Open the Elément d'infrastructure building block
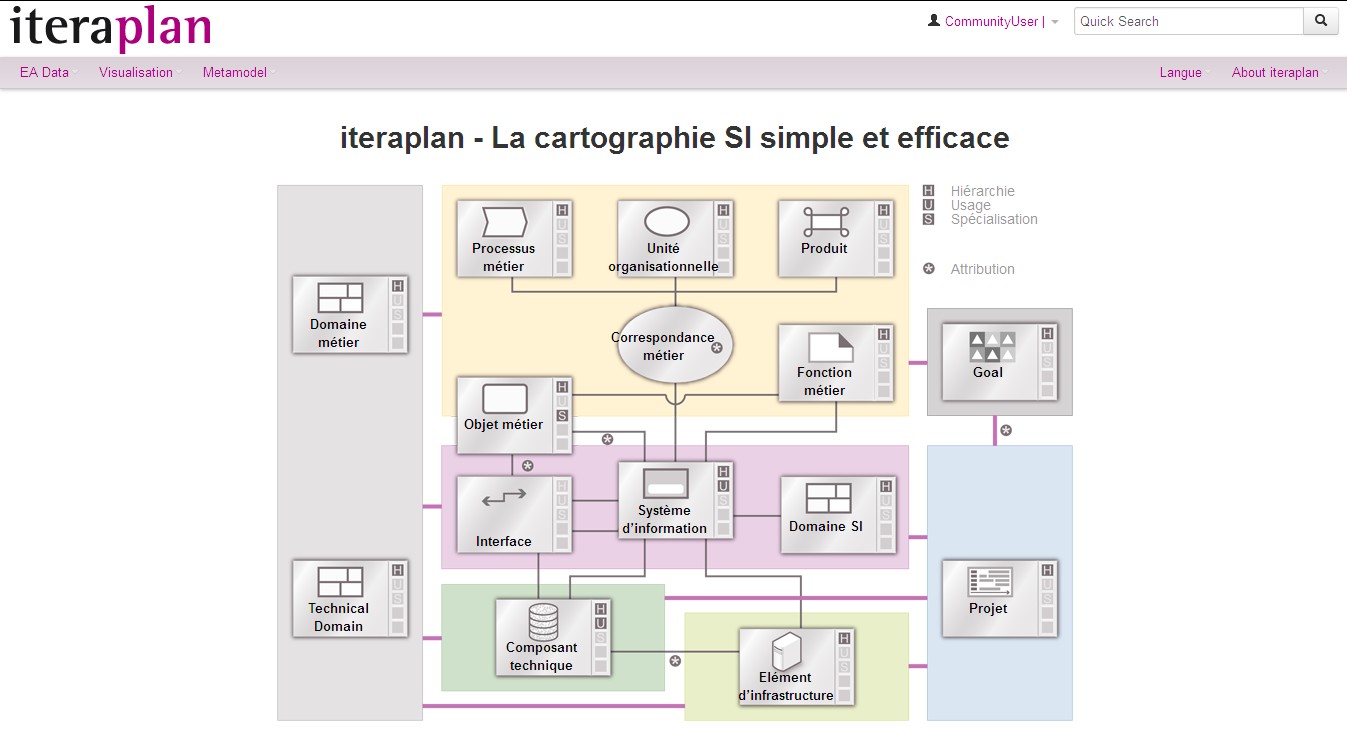1347x737 pixels. point(797,667)
